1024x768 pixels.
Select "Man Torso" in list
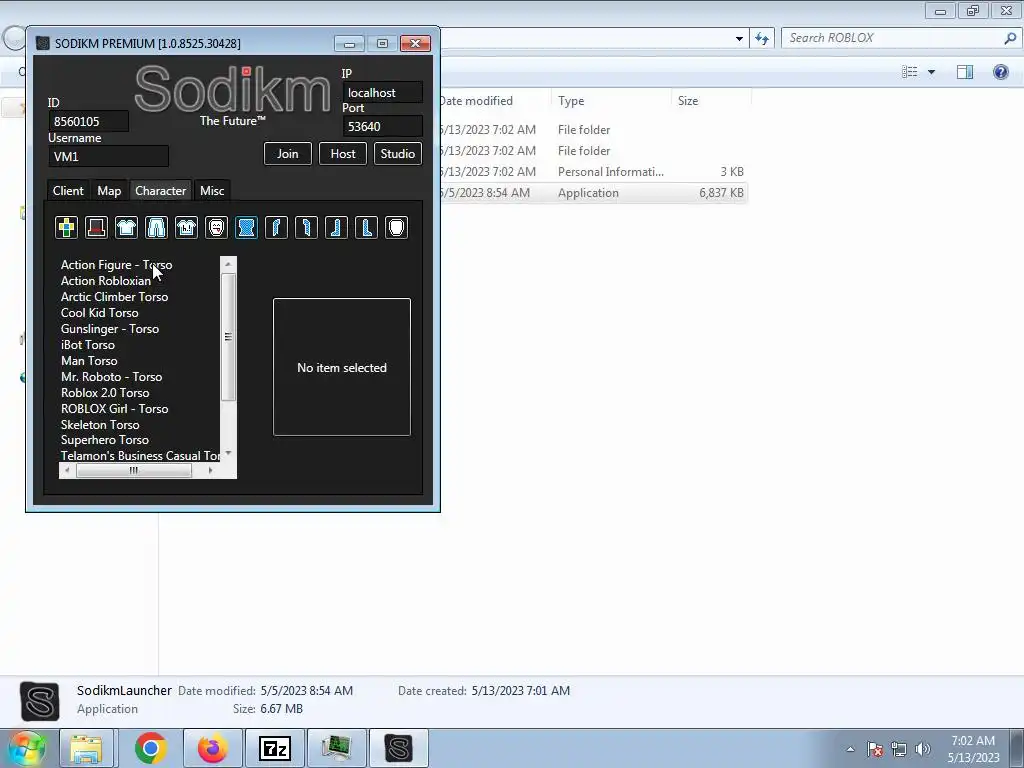(89, 360)
